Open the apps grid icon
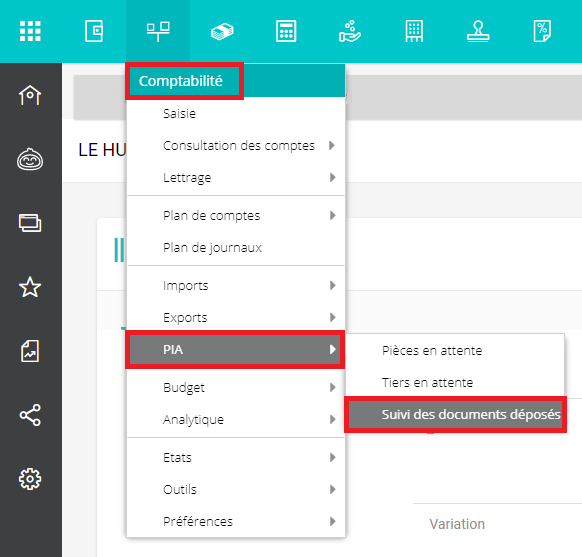Image resolution: width=582 pixels, height=557 pixels. (30, 31)
